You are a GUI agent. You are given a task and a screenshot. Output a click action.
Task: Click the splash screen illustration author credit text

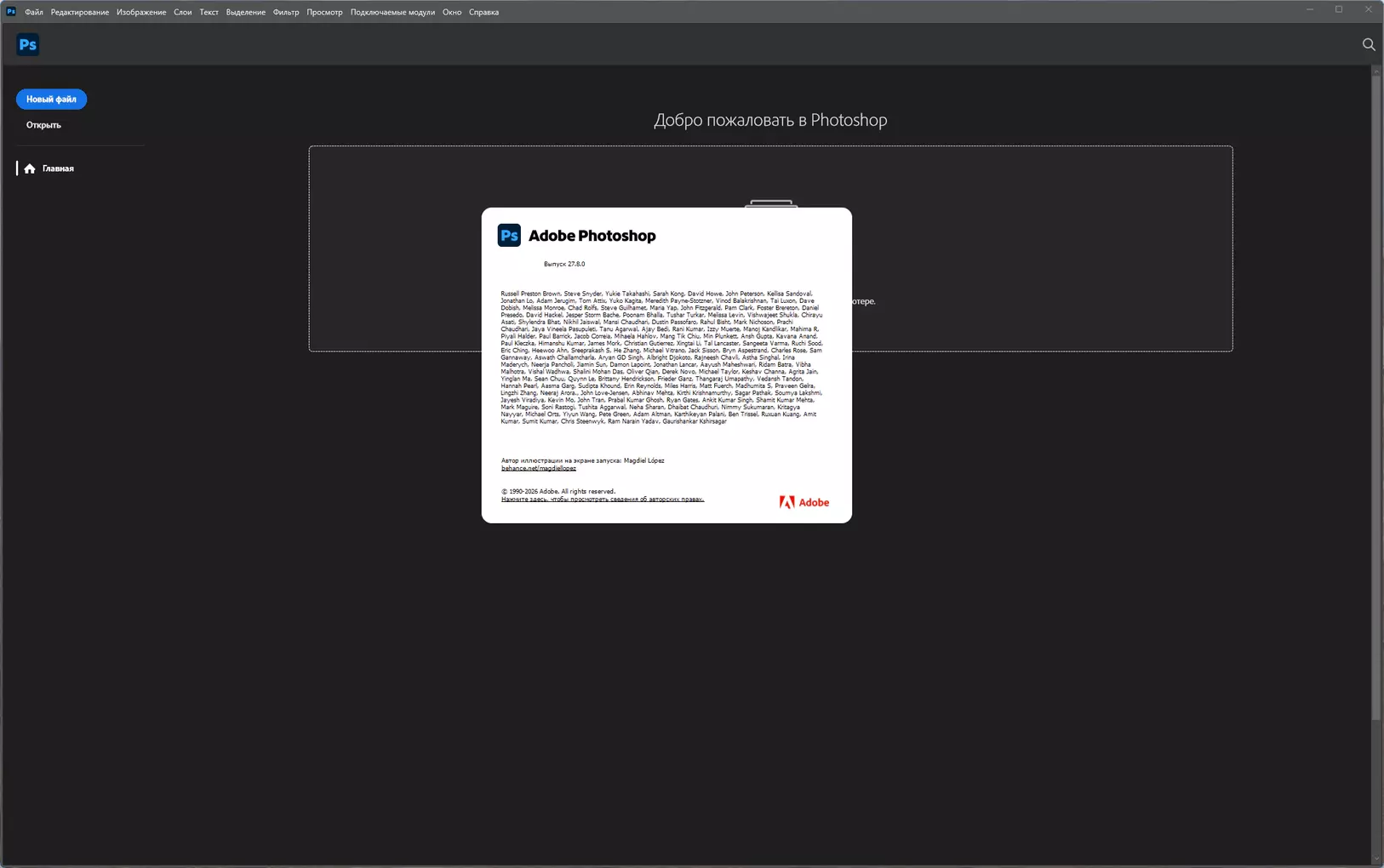(x=582, y=460)
